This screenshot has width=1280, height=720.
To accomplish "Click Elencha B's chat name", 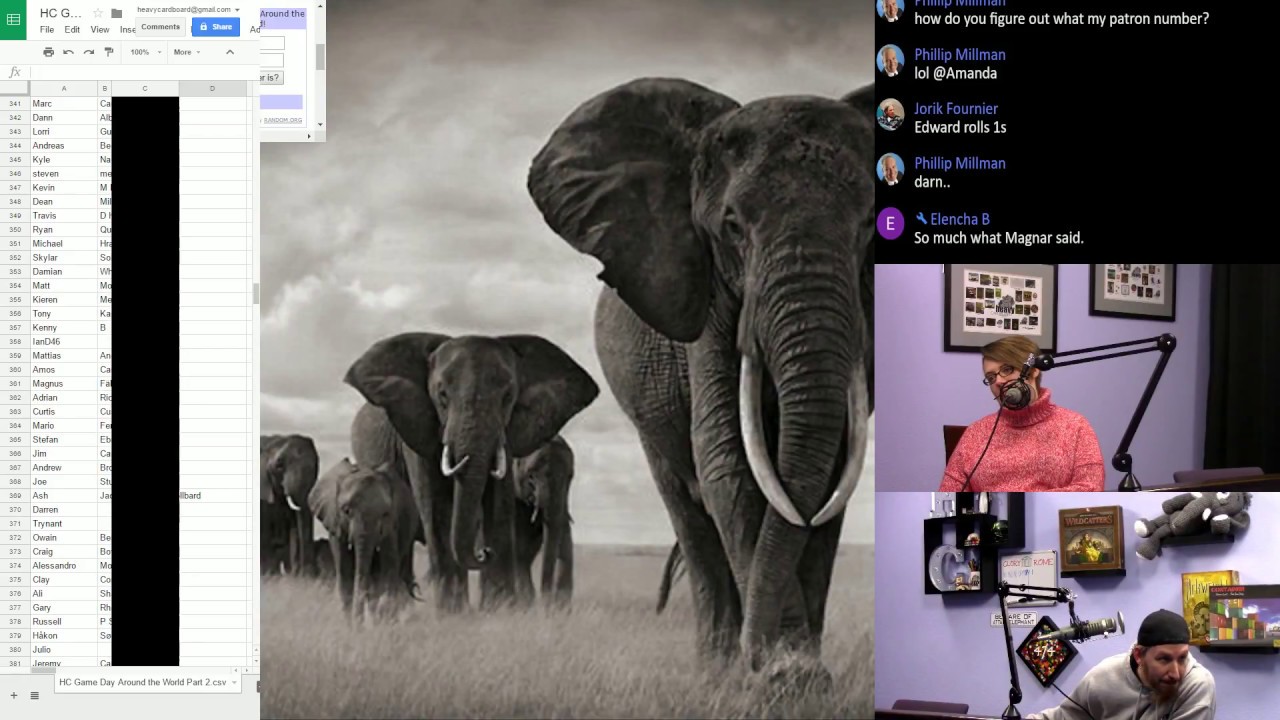I will click(x=959, y=219).
